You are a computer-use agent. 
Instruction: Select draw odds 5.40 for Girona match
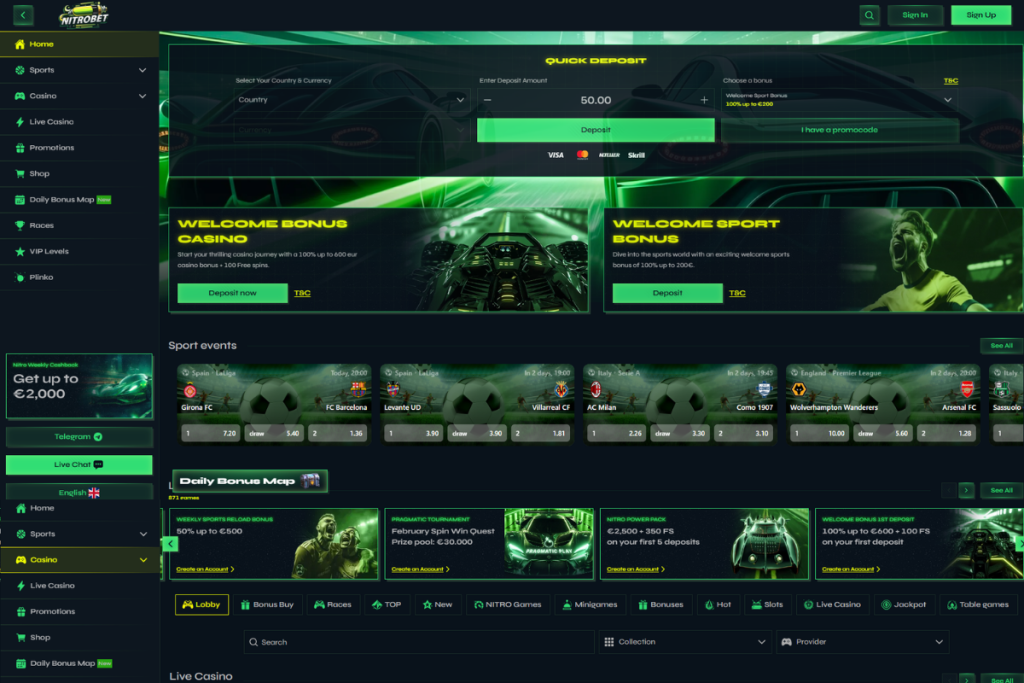pos(275,434)
